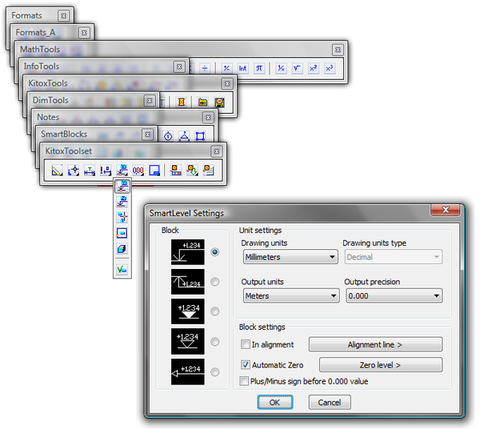The width and height of the screenshot is (480, 430).
Task: Click the red 000 counter icon
Action: click(x=138, y=171)
